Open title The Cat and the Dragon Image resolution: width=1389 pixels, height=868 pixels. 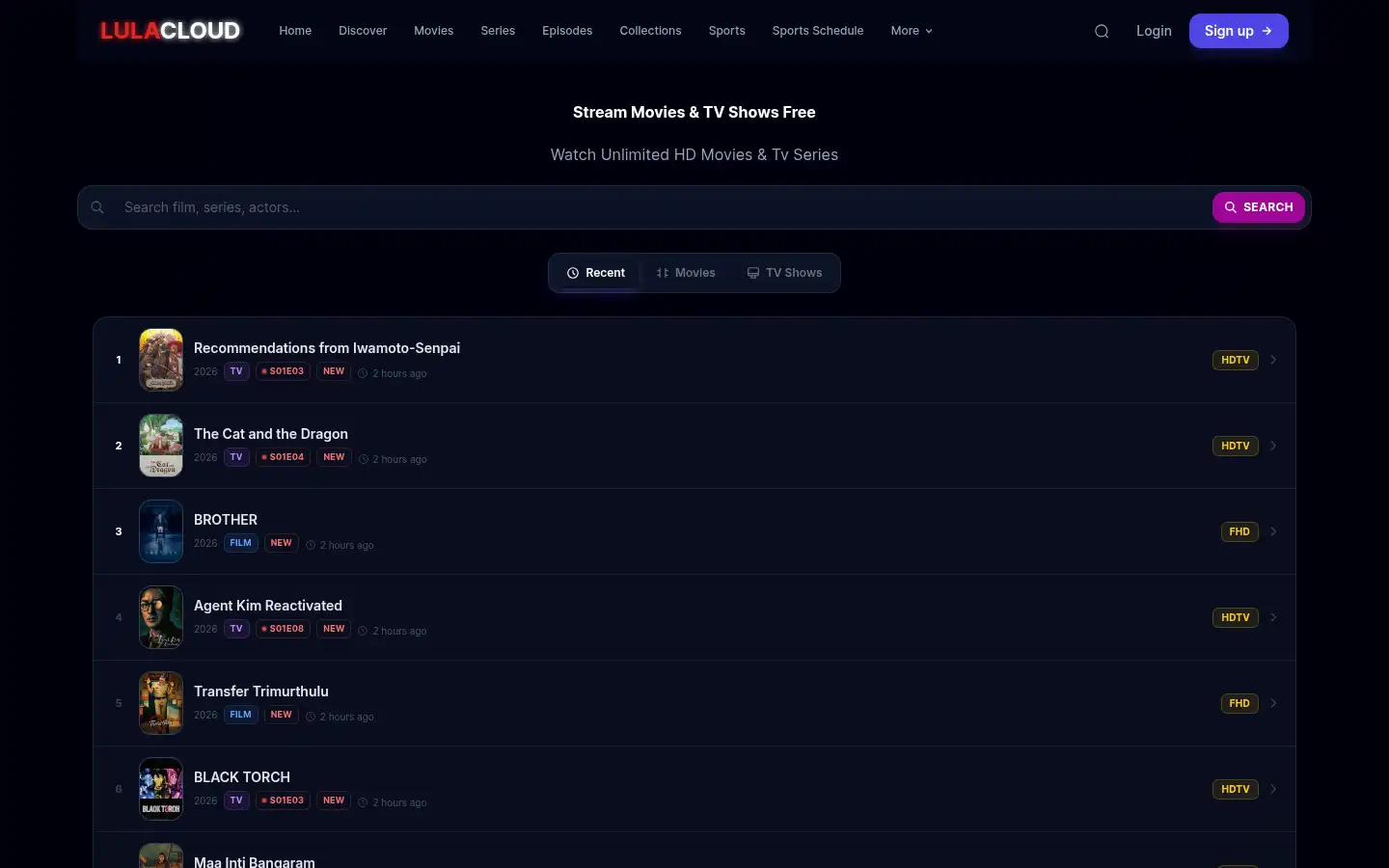(x=271, y=434)
